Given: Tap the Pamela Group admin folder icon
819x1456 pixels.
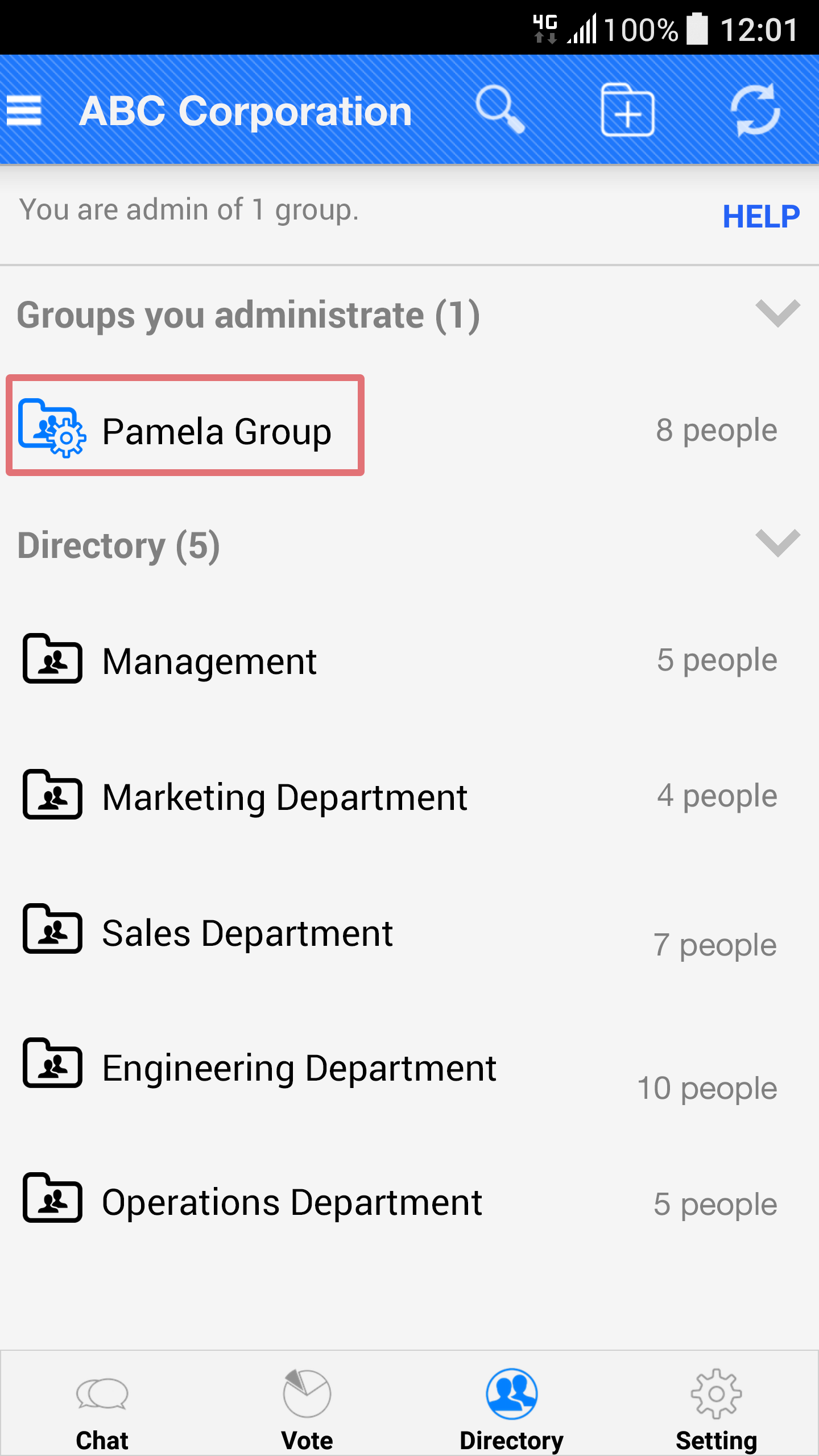Looking at the screenshot, I should [x=52, y=428].
